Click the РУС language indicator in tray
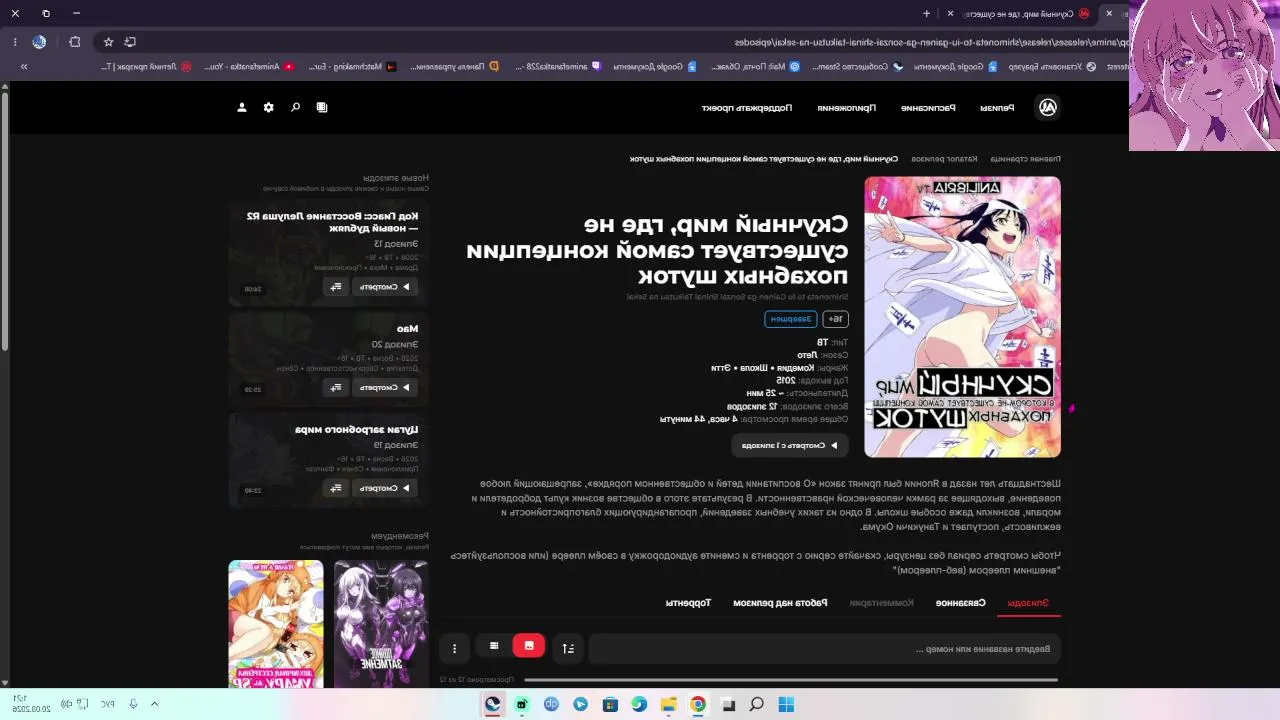 [x=106, y=704]
